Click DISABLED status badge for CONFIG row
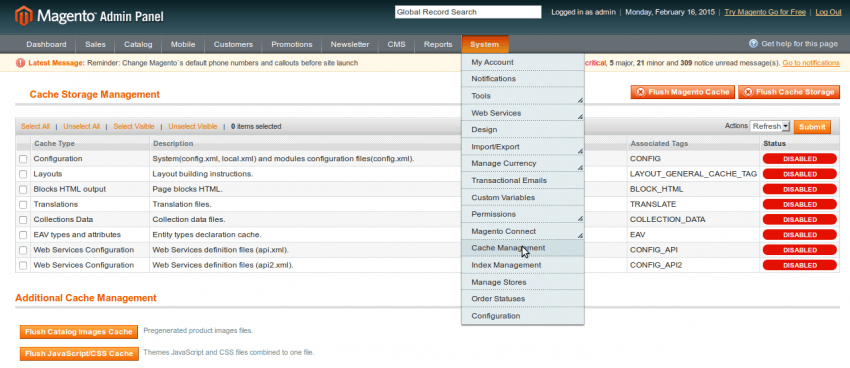The height and width of the screenshot is (368, 850). point(800,159)
